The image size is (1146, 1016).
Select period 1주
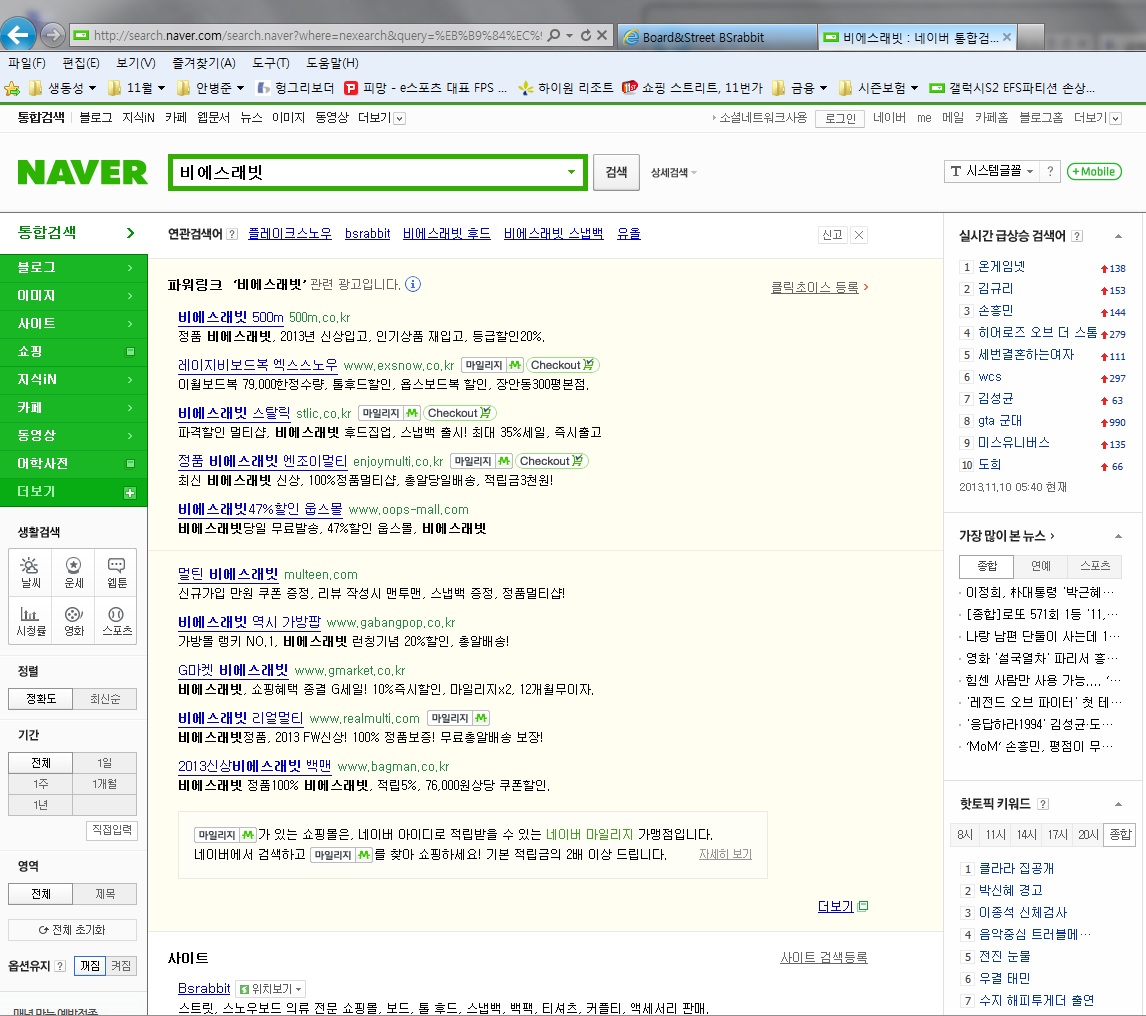tap(41, 784)
